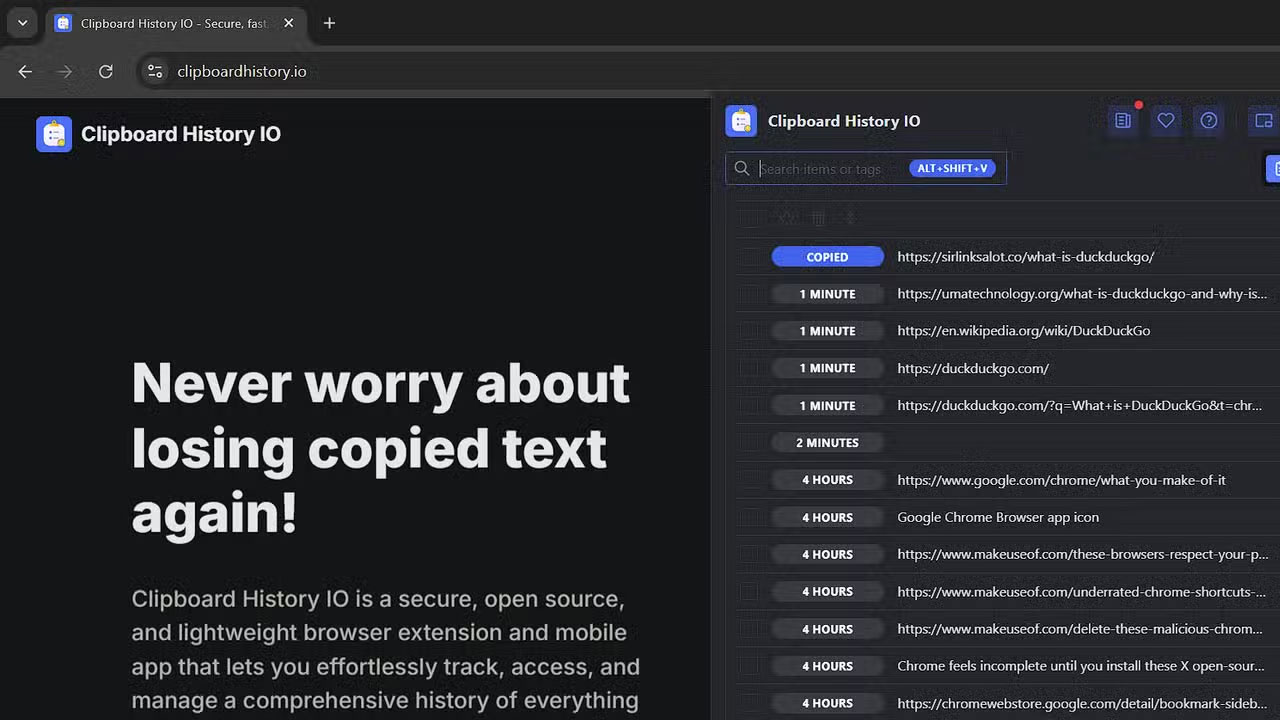View site information in address bar

pos(154,71)
